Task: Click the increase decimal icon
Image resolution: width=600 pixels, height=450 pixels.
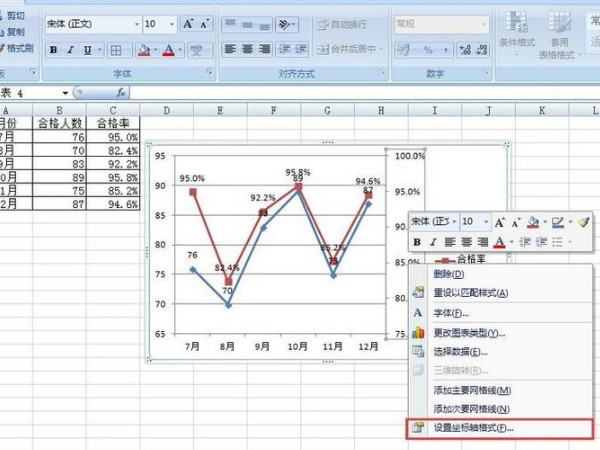Action: (465, 50)
